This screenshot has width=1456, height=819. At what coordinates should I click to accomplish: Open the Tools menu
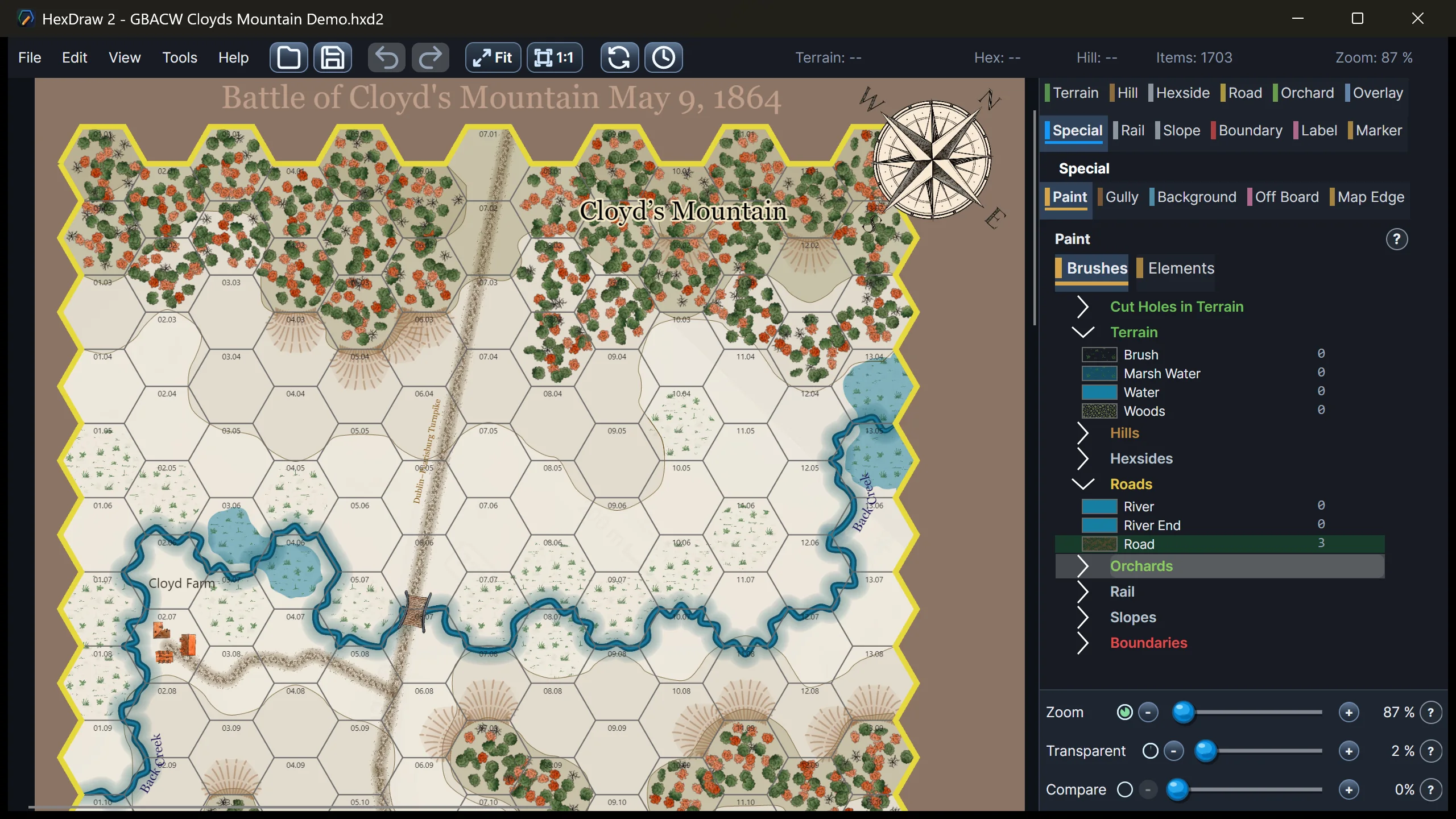click(180, 57)
